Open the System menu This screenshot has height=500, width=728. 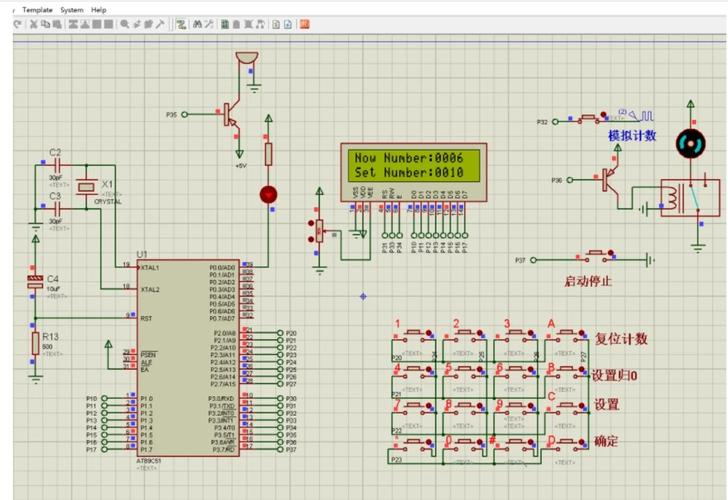pos(72,9)
